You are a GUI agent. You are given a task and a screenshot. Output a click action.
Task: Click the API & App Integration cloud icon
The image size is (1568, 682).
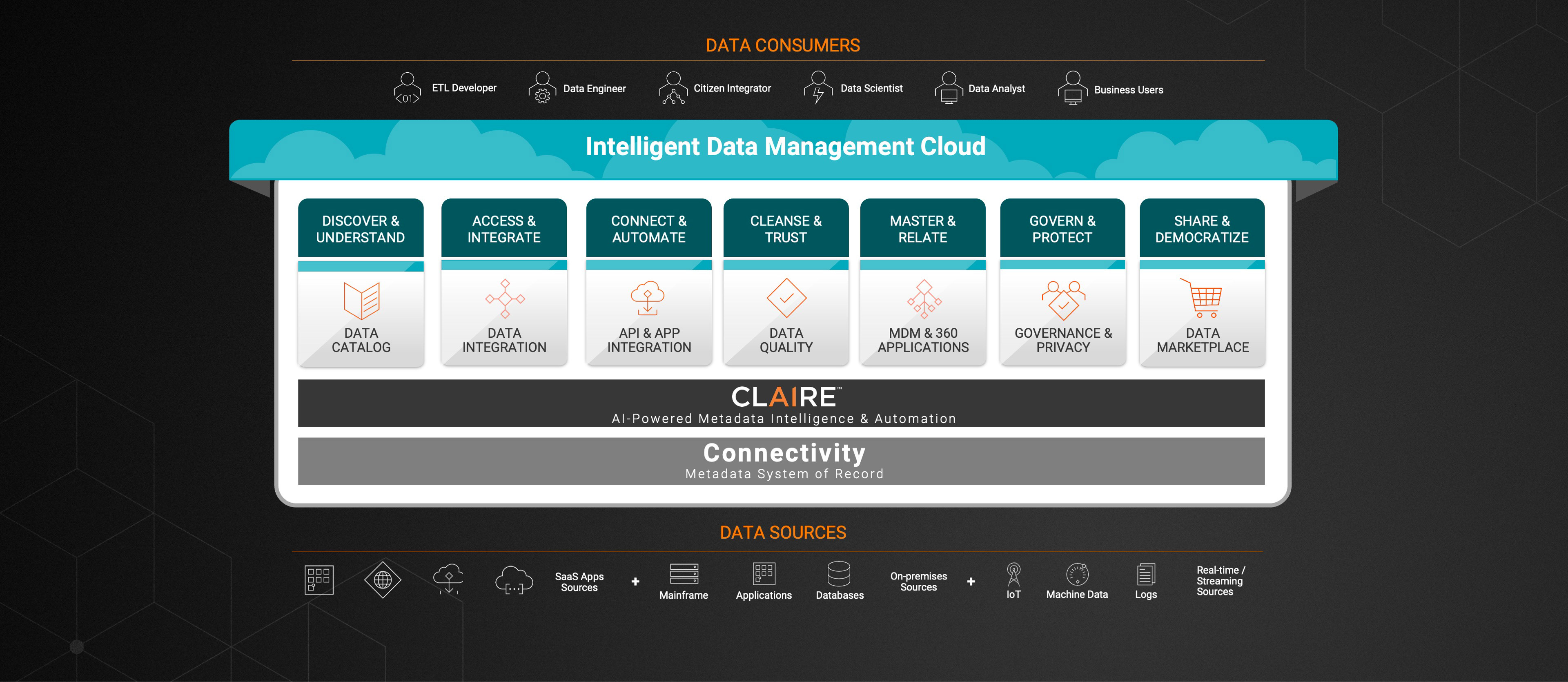point(648,298)
